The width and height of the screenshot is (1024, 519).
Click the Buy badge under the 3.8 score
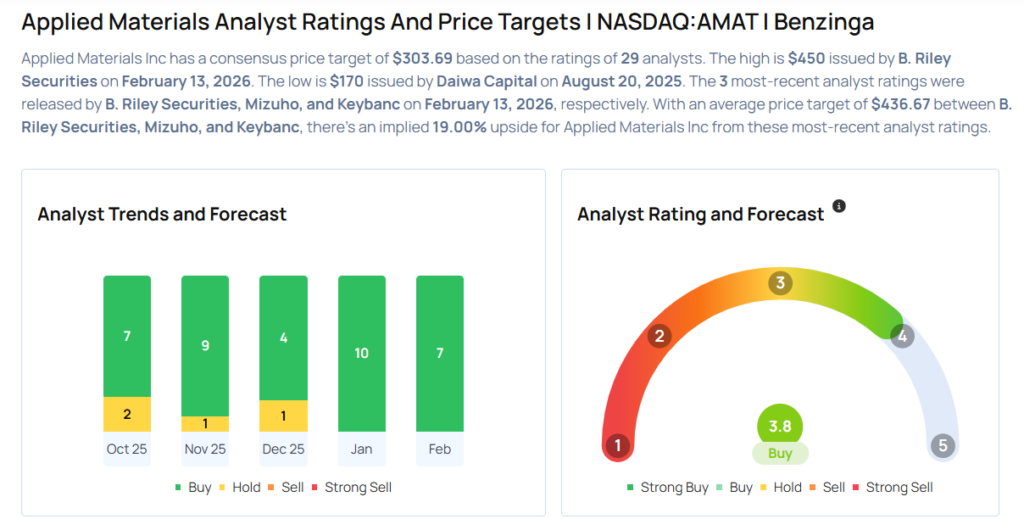point(780,453)
